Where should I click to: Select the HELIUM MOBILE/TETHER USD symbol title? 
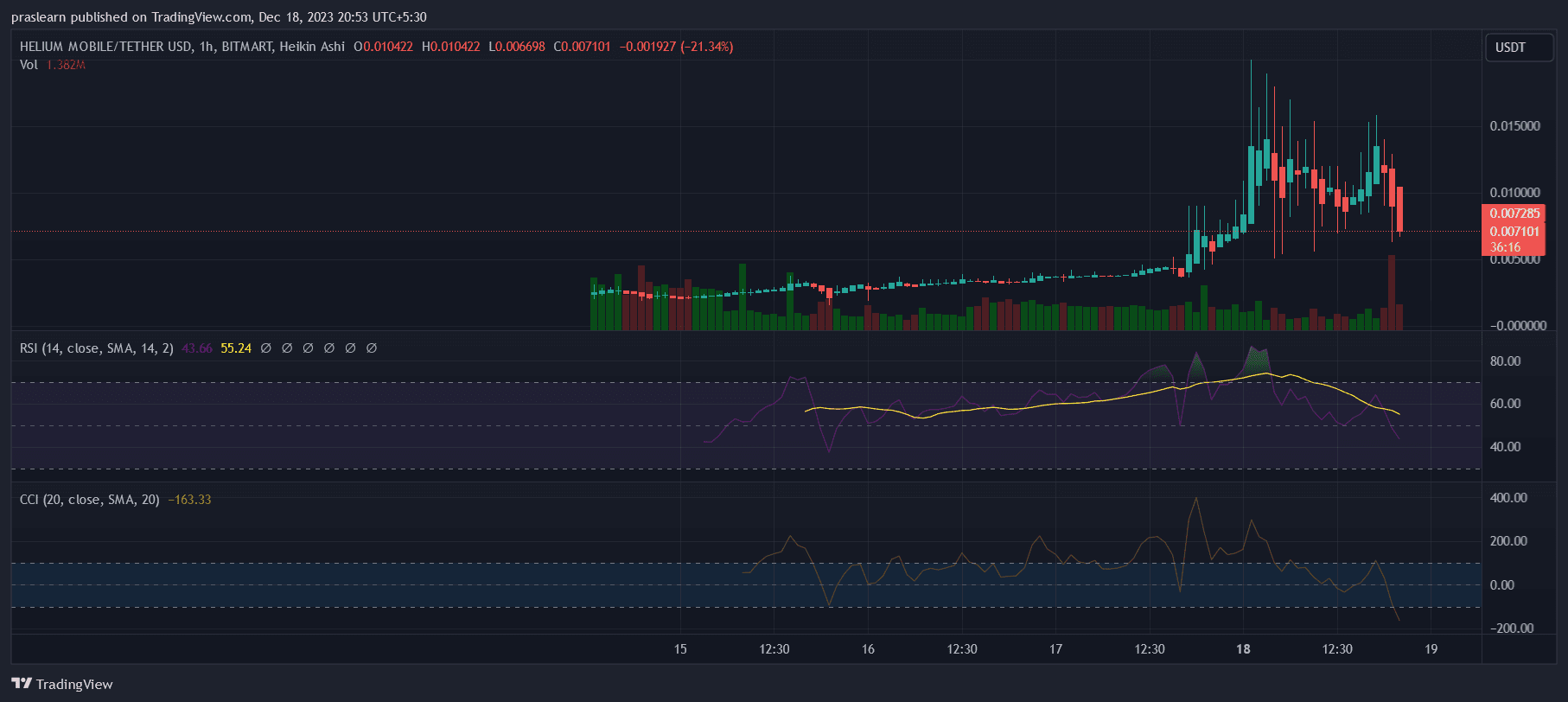105,47
